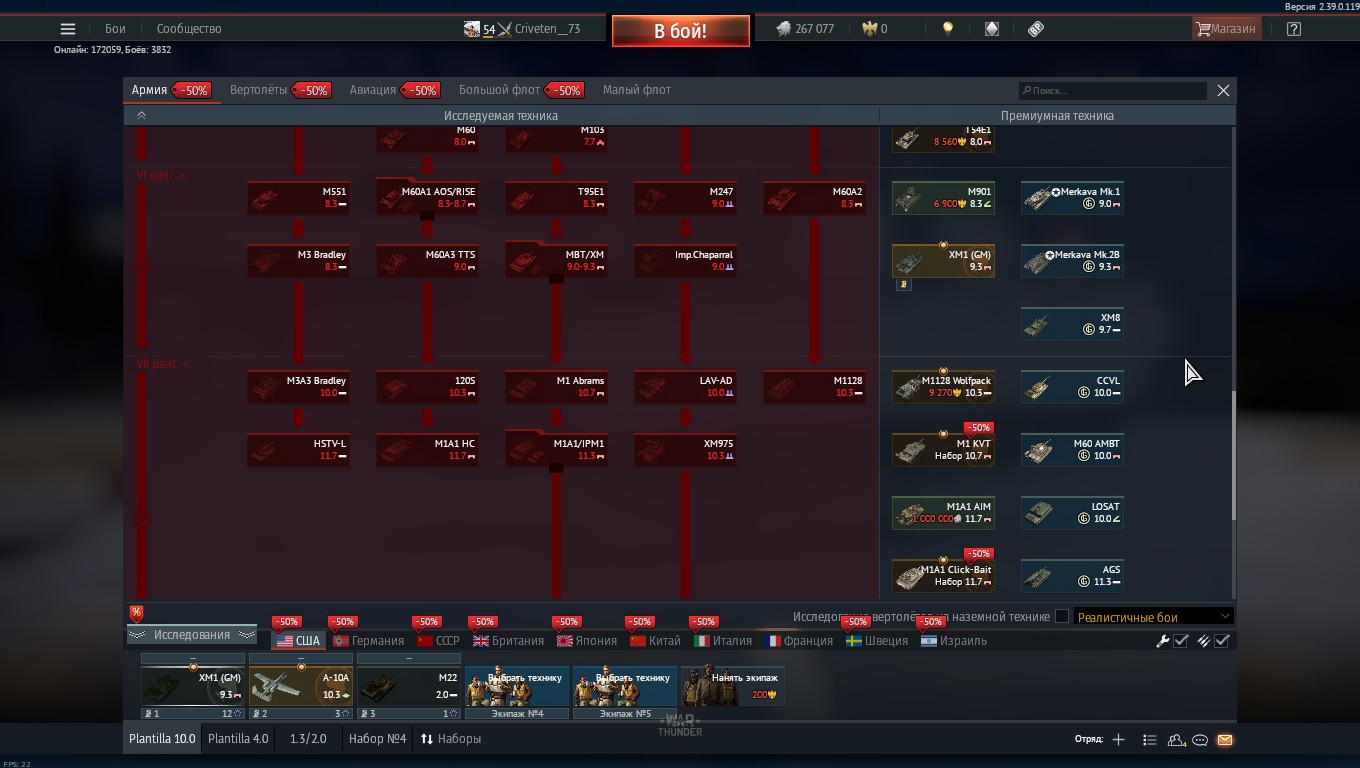The image size is (1360, 768).
Task: Select the Plantilla 4.0 preset tab
Action: (x=238, y=739)
